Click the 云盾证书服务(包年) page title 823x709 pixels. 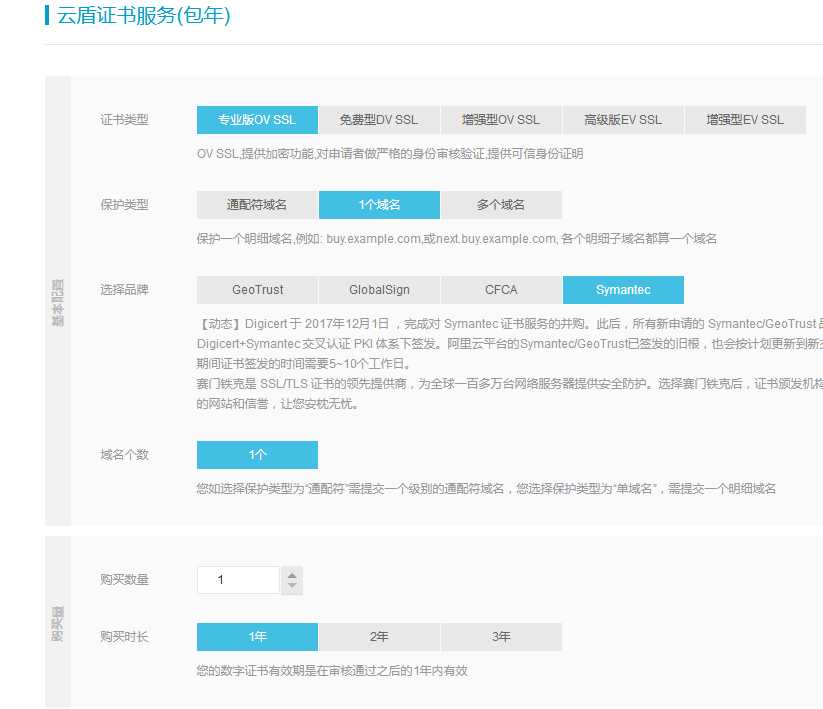click(x=143, y=15)
